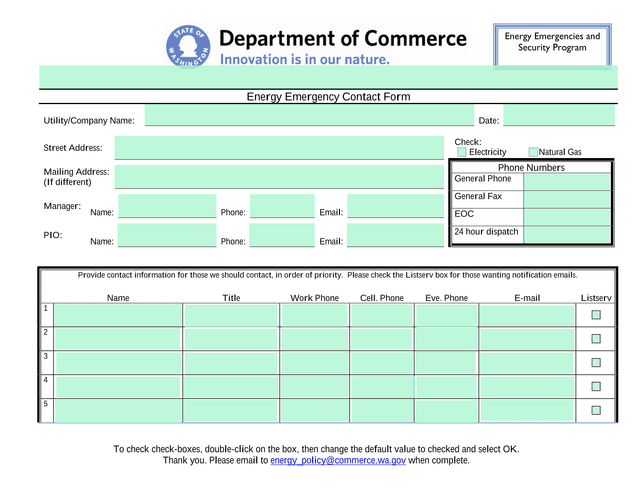
Task: Check the Electricity checkbox
Action: pos(462,152)
